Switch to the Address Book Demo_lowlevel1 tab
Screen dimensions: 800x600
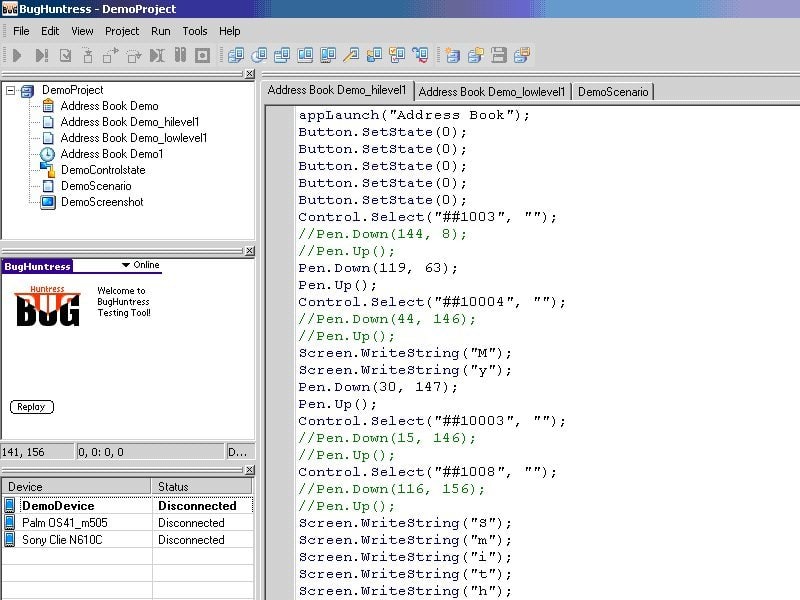pyautogui.click(x=492, y=92)
